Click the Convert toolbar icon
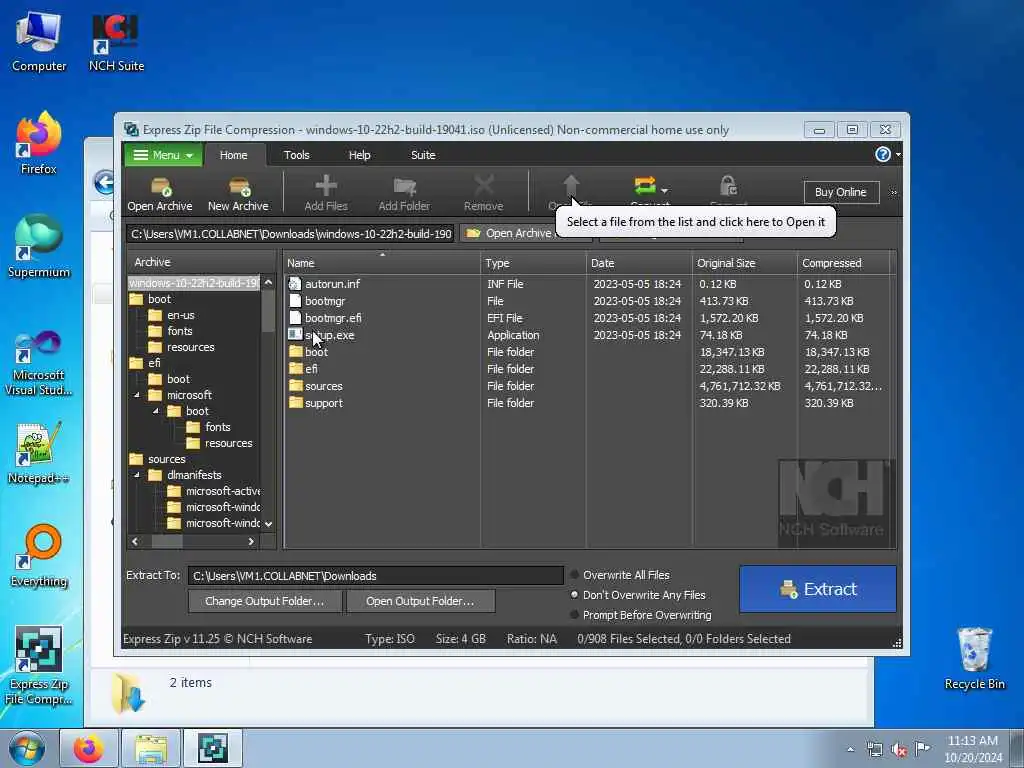 coord(645,186)
